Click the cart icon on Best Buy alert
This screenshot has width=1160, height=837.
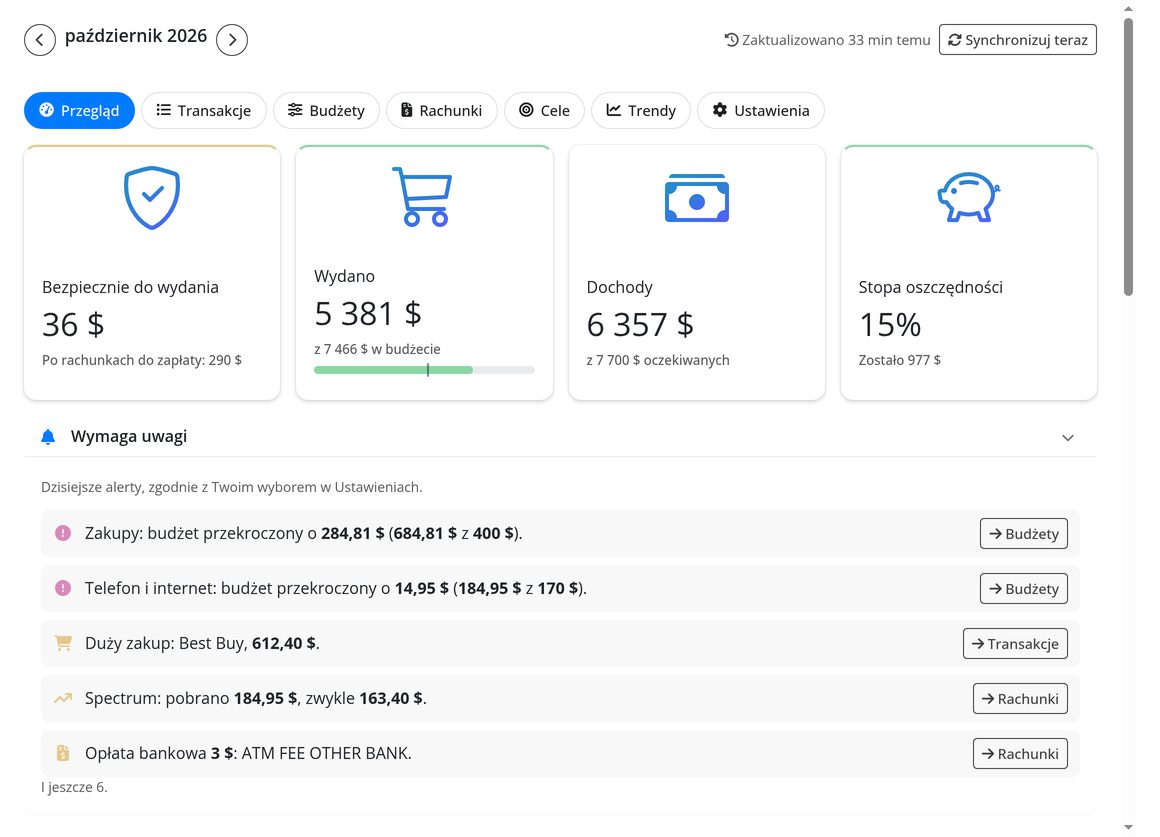tap(63, 643)
